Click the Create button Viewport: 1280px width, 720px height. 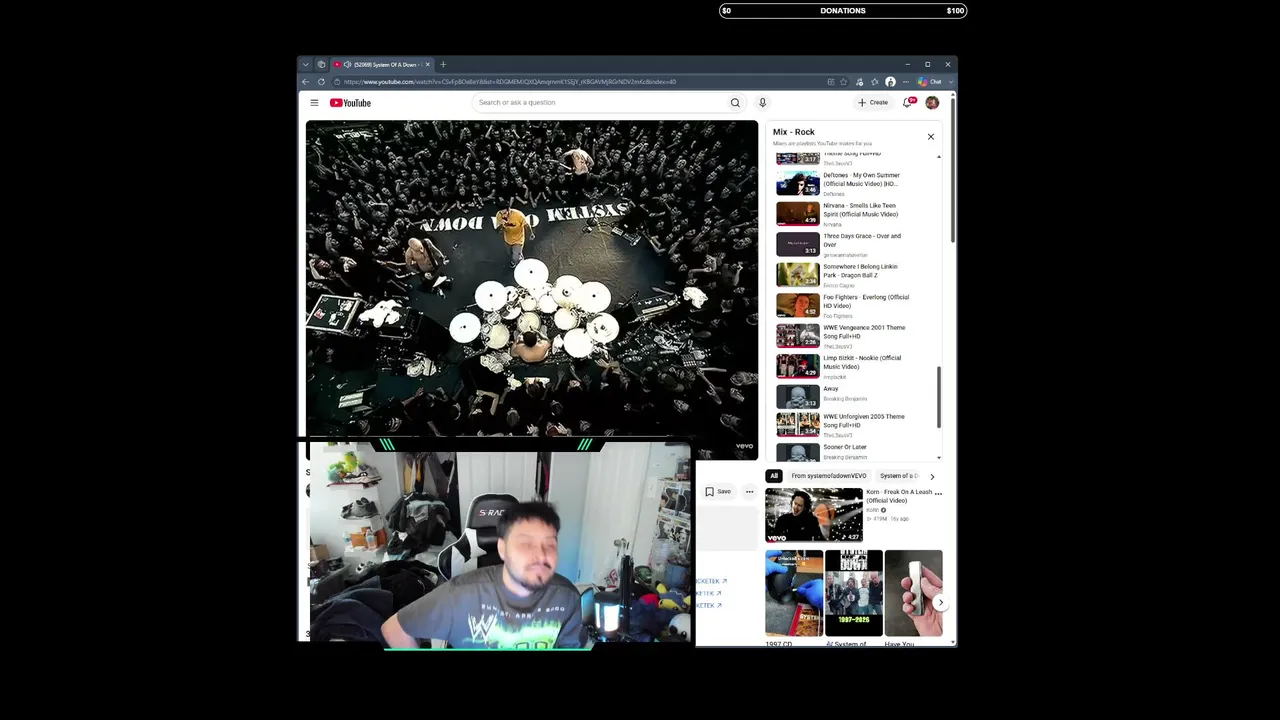(x=873, y=103)
